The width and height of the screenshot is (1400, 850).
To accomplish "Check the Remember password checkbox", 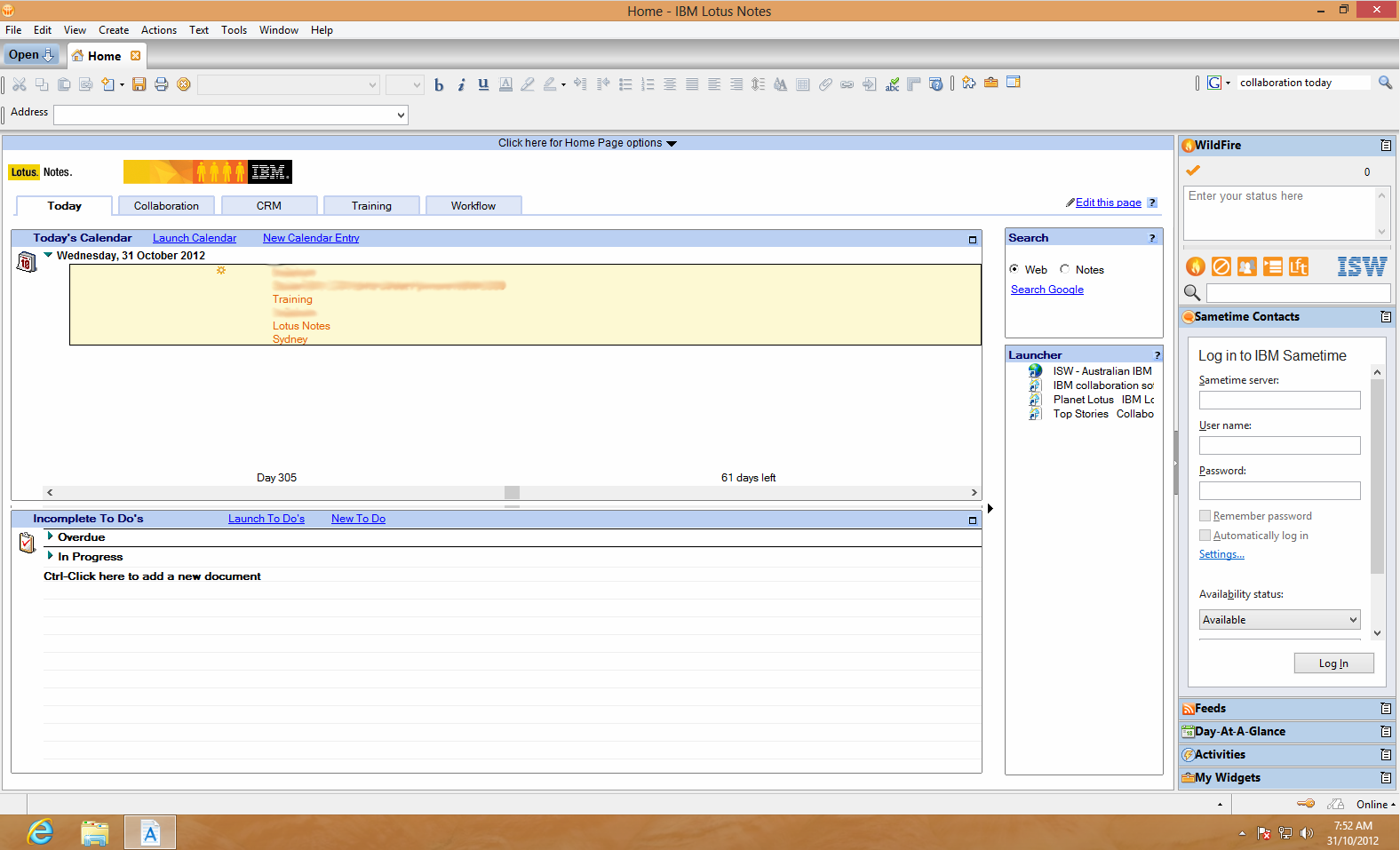I will 1205,516.
